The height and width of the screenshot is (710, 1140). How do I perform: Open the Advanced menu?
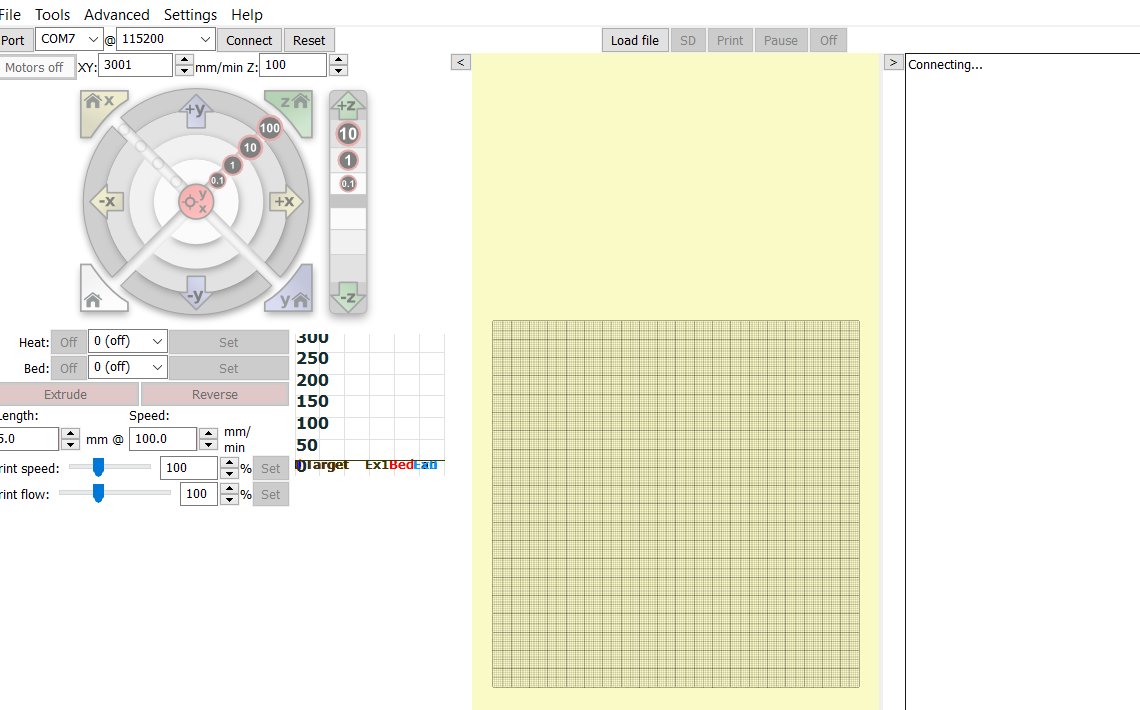[x=116, y=15]
